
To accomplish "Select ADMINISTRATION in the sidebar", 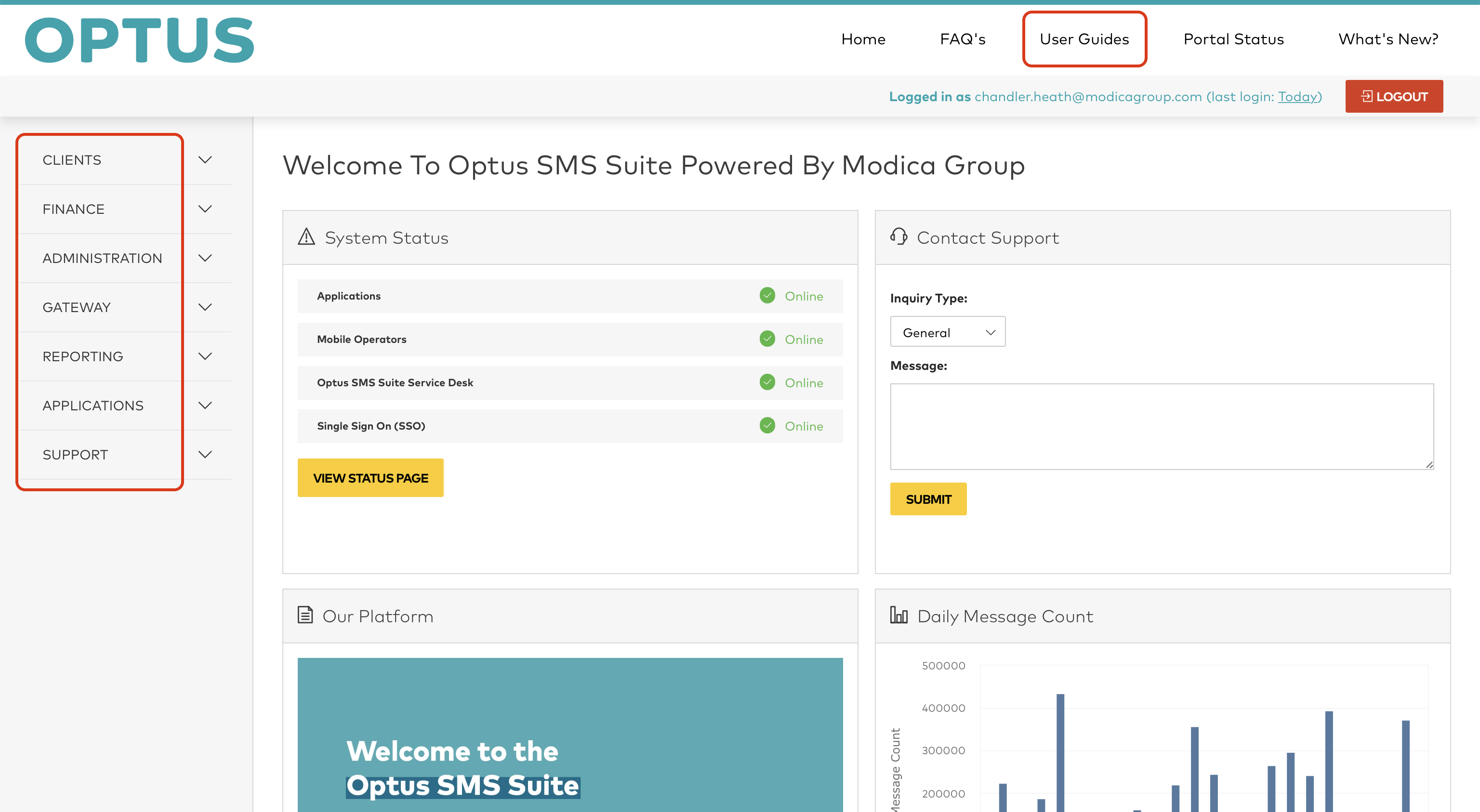I will pyautogui.click(x=102, y=258).
